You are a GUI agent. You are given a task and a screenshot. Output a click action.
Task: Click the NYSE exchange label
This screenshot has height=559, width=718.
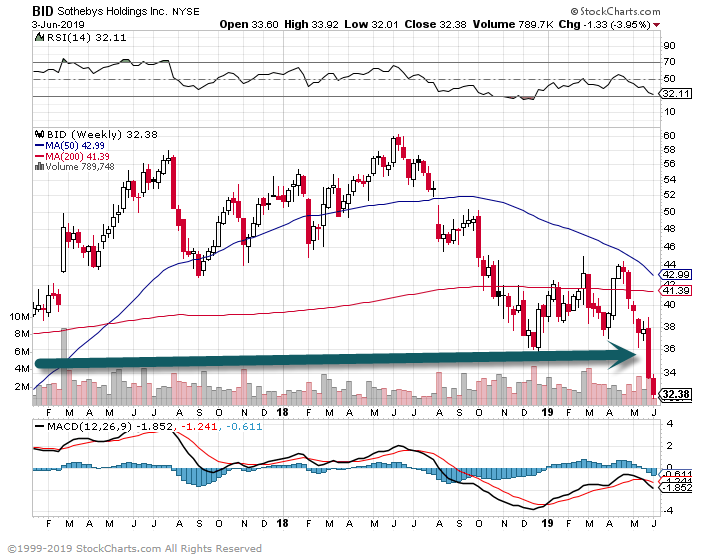[x=186, y=12]
